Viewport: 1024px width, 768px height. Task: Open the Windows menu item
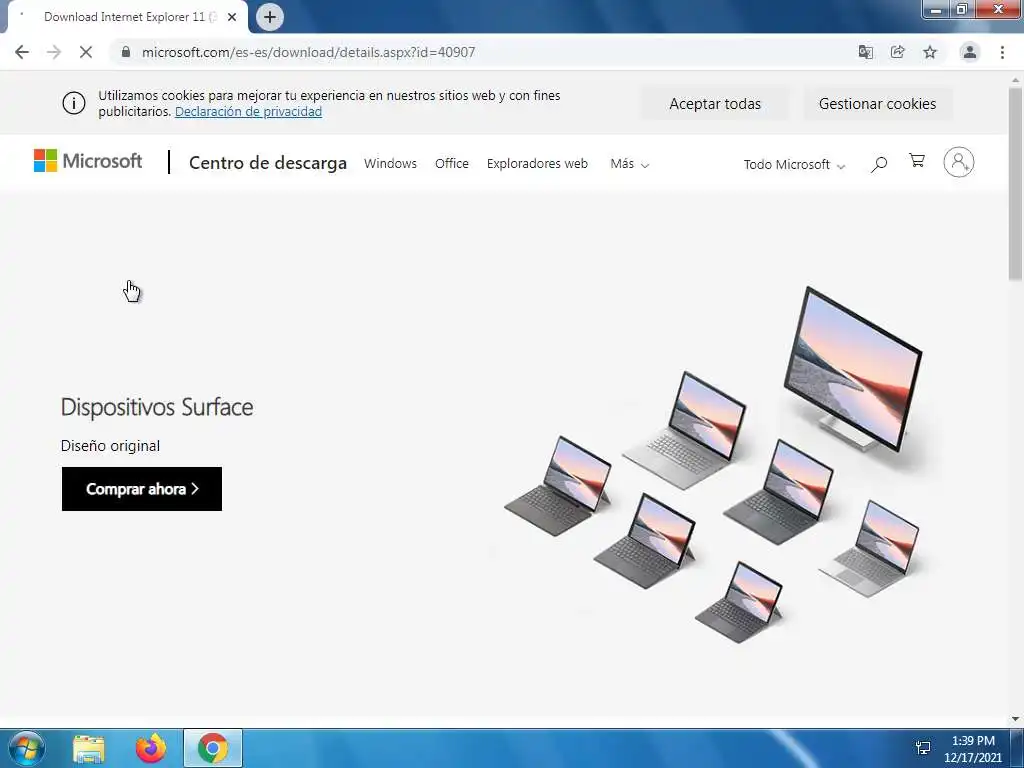click(391, 163)
